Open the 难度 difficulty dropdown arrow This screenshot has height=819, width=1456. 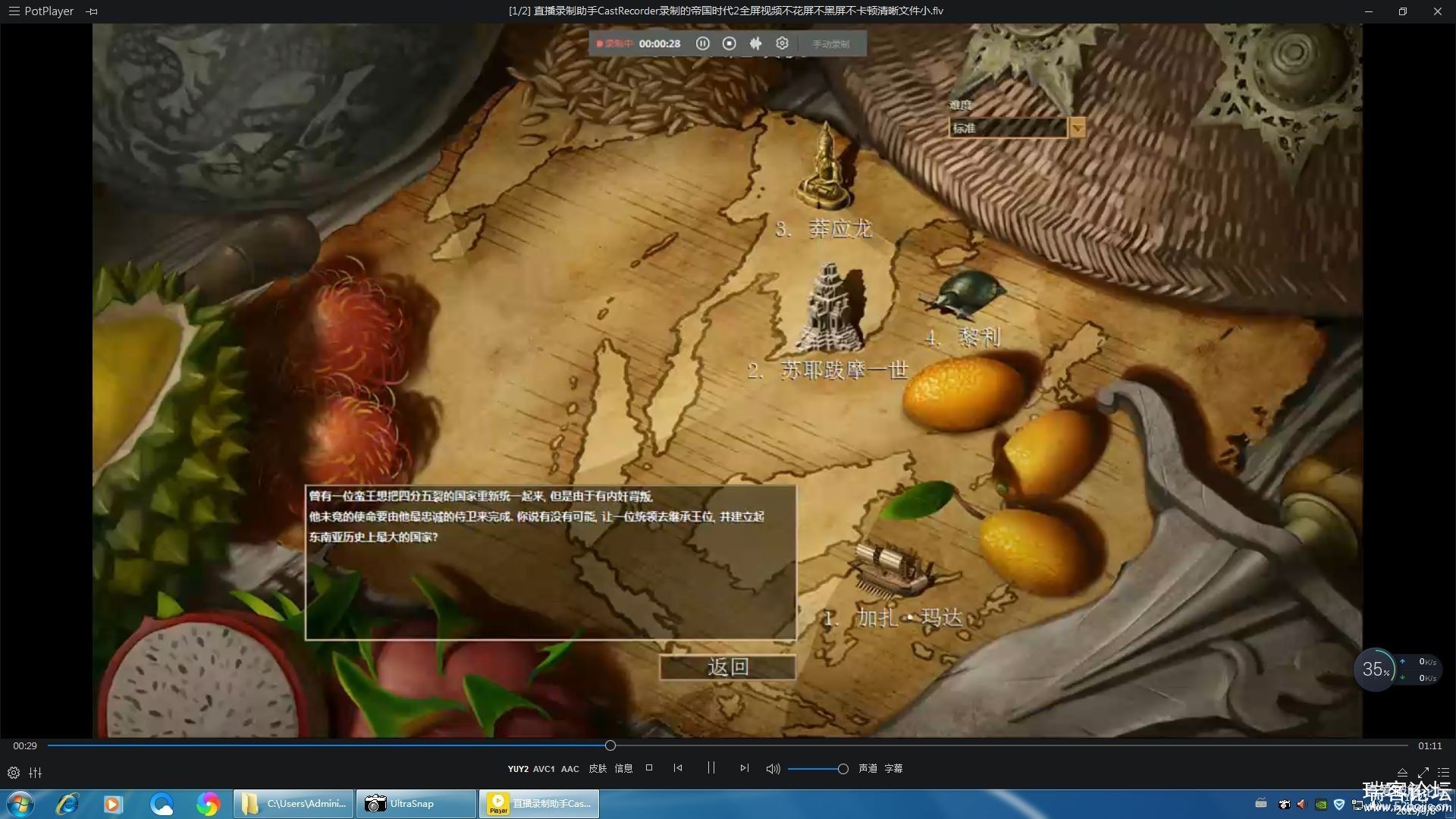tap(1077, 128)
